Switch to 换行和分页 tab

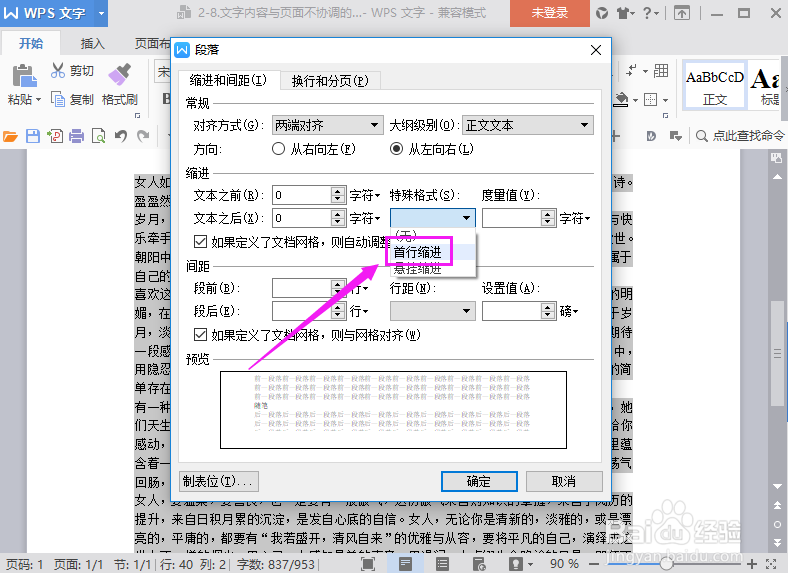coord(330,80)
